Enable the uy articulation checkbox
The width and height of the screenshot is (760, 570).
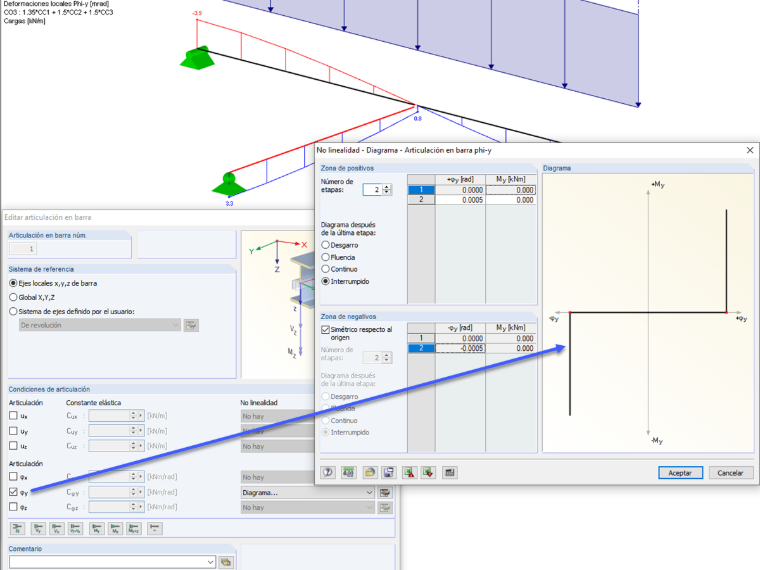[x=13, y=430]
